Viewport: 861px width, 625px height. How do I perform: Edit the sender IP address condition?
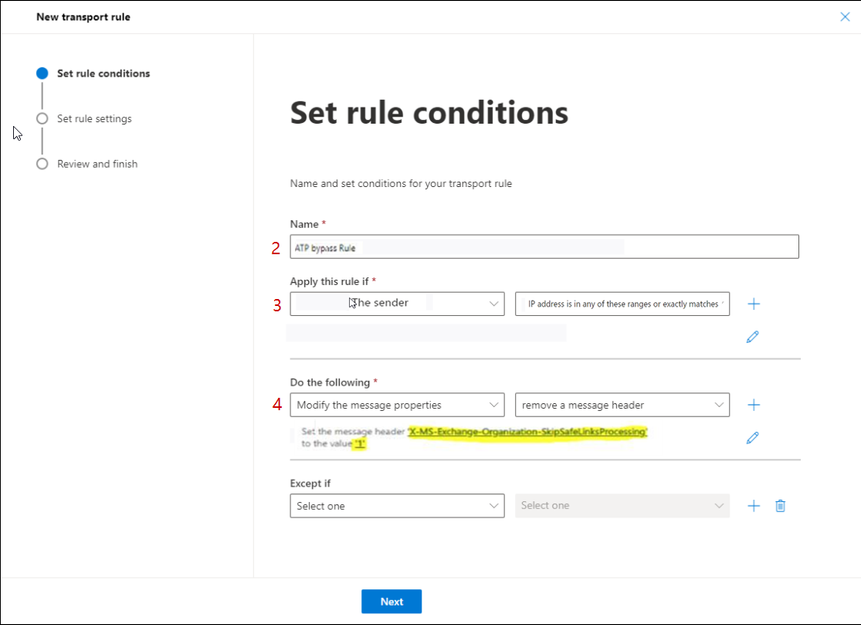pyautogui.click(x=753, y=337)
